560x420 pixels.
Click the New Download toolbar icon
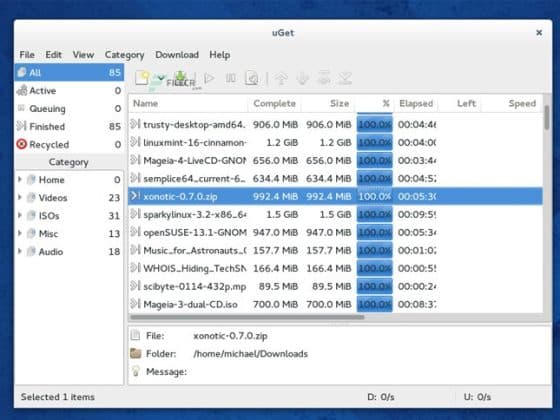142,78
